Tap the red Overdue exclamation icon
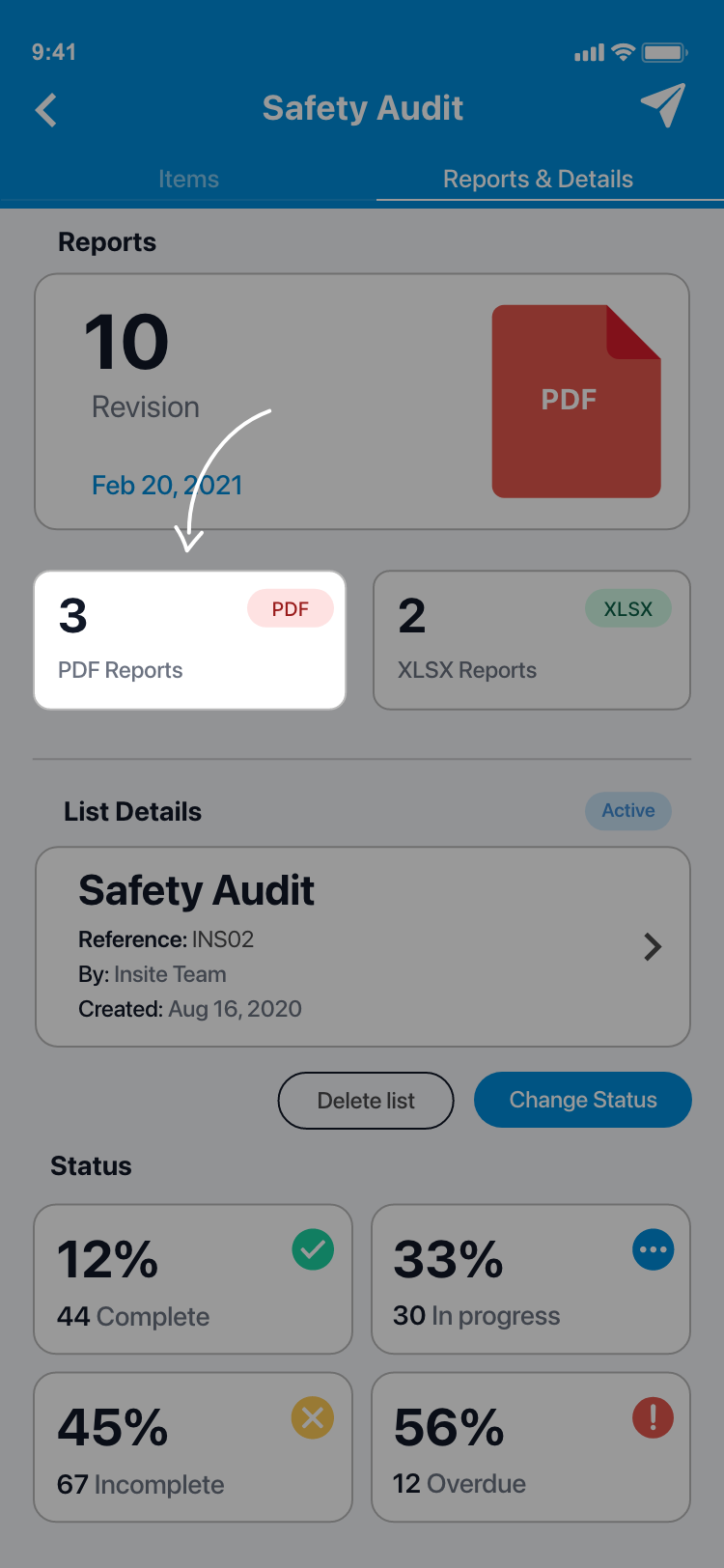 pos(653,1418)
